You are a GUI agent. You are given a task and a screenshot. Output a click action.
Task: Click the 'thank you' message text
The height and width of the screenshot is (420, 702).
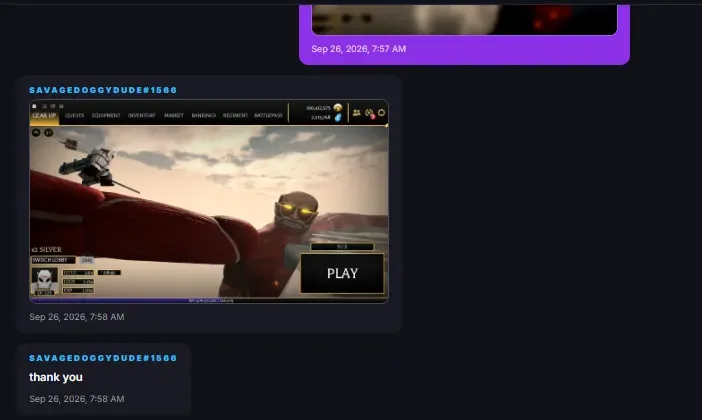click(x=56, y=377)
